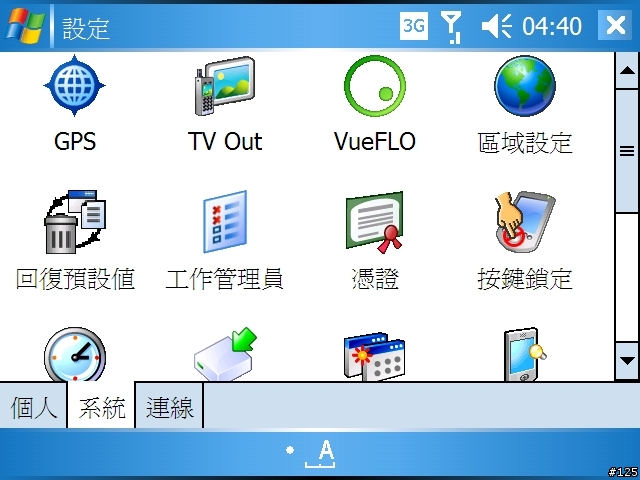Launch the VueFLO settings applet
The height and width of the screenshot is (480, 640).
click(x=375, y=86)
